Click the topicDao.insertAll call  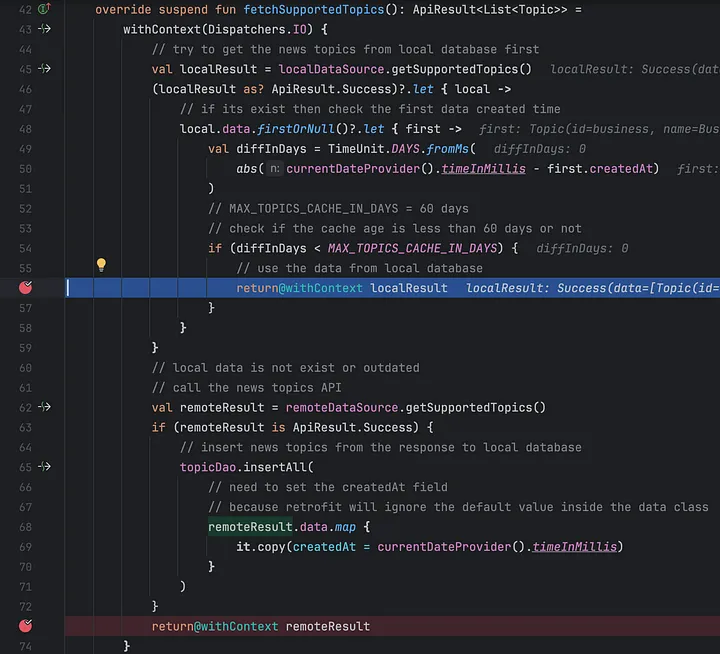pyautogui.click(x=246, y=467)
